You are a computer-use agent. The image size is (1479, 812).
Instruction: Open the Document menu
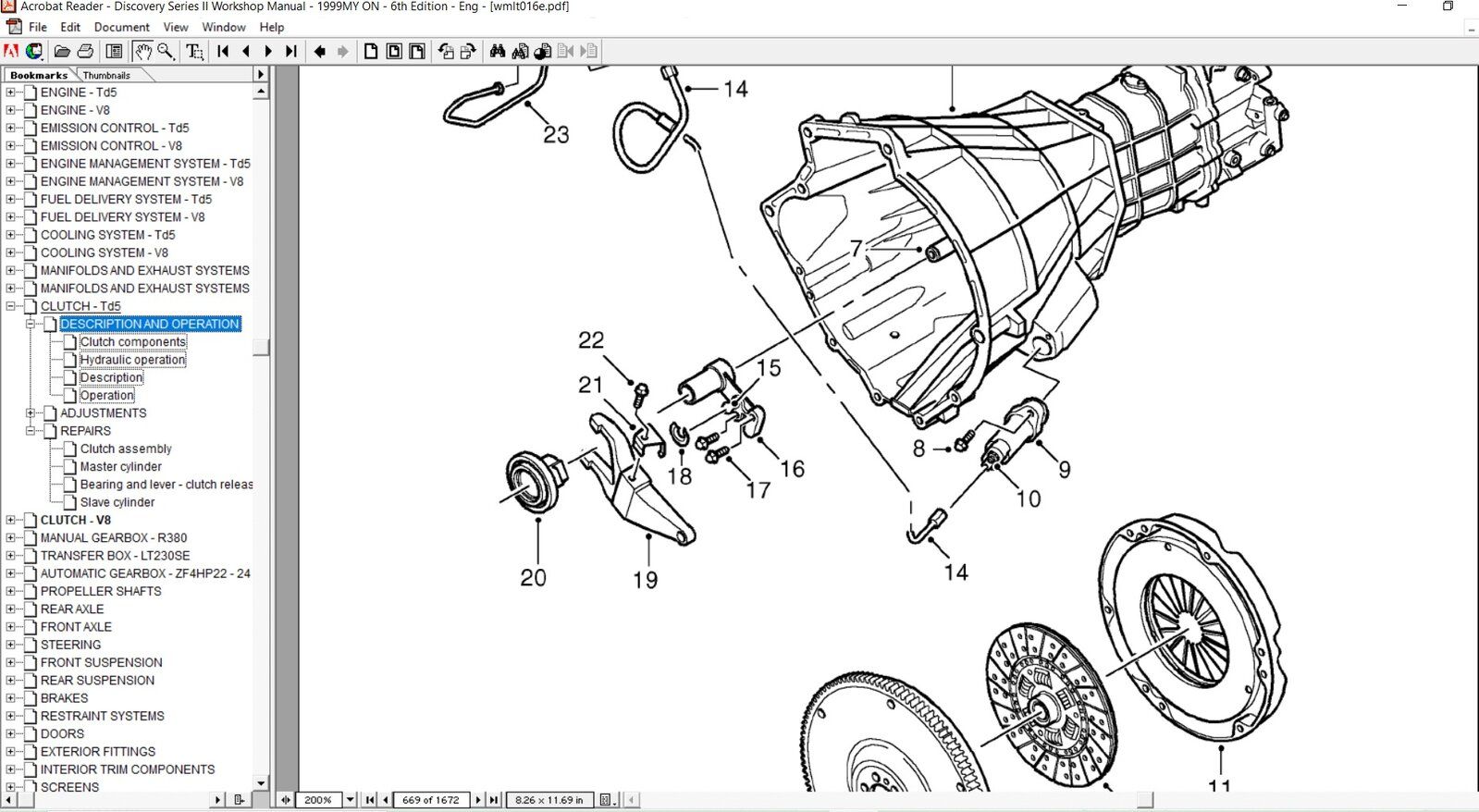[x=121, y=27]
